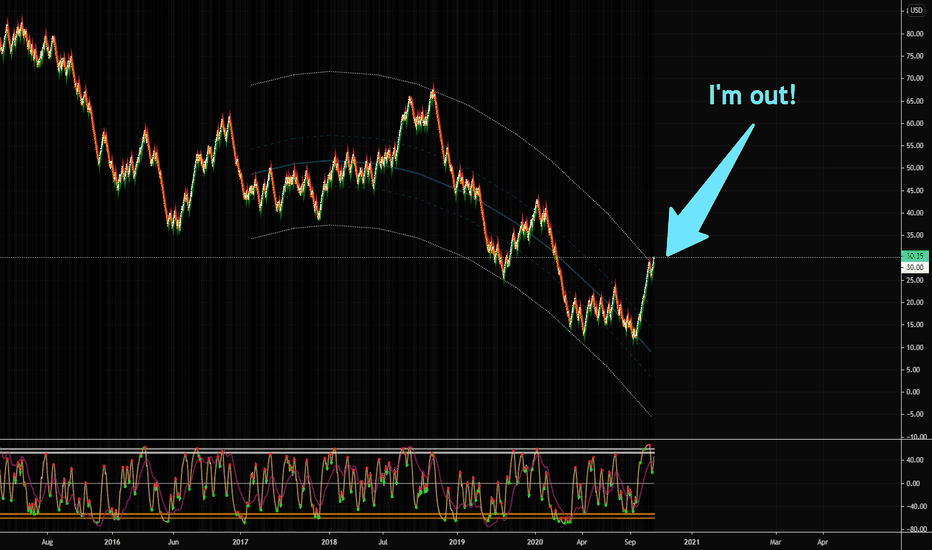Click the Mar label on time axis
Screen dimensions: 932x550
click(775, 542)
